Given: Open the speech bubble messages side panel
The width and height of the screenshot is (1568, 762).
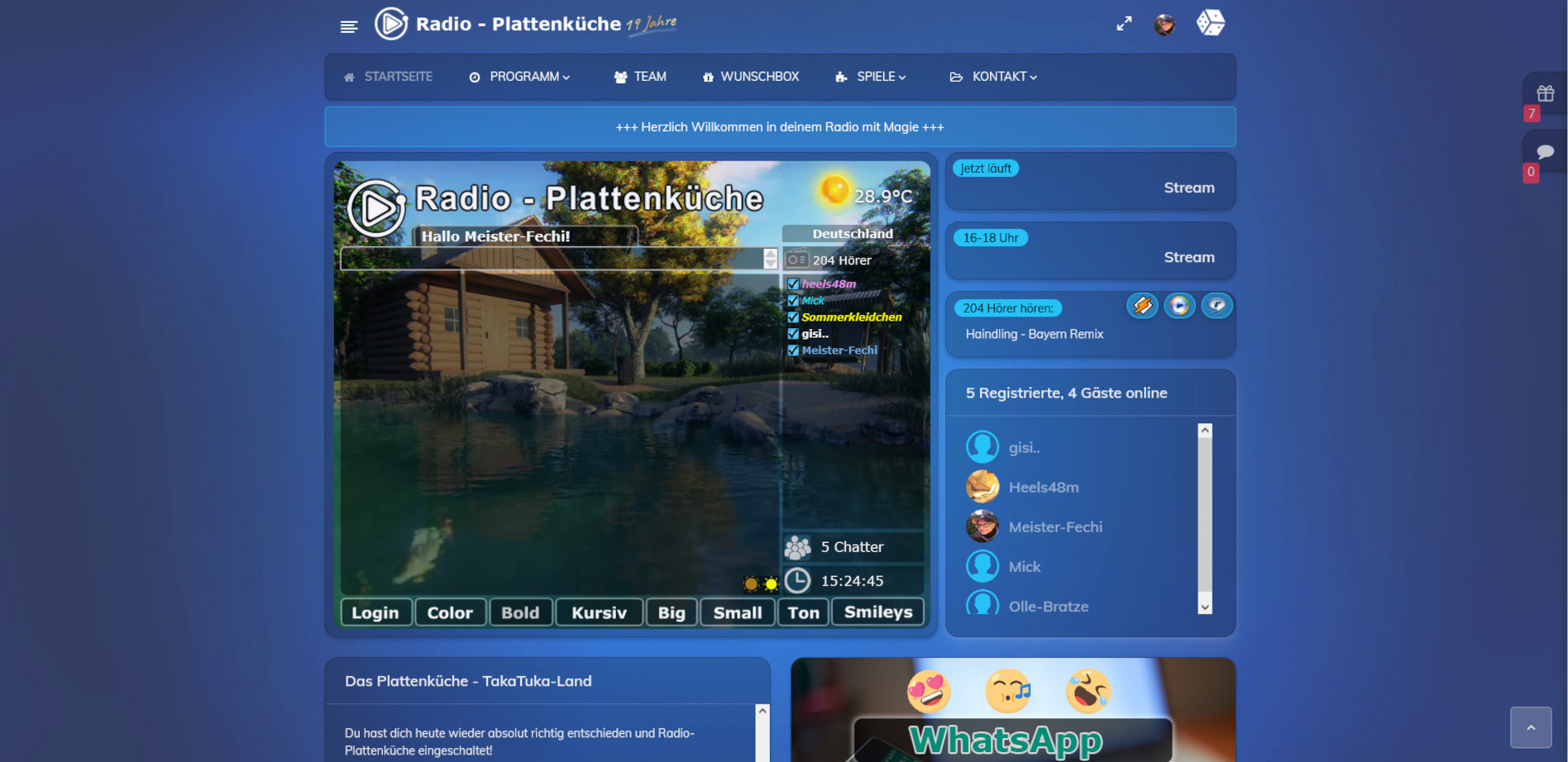Looking at the screenshot, I should pyautogui.click(x=1545, y=151).
